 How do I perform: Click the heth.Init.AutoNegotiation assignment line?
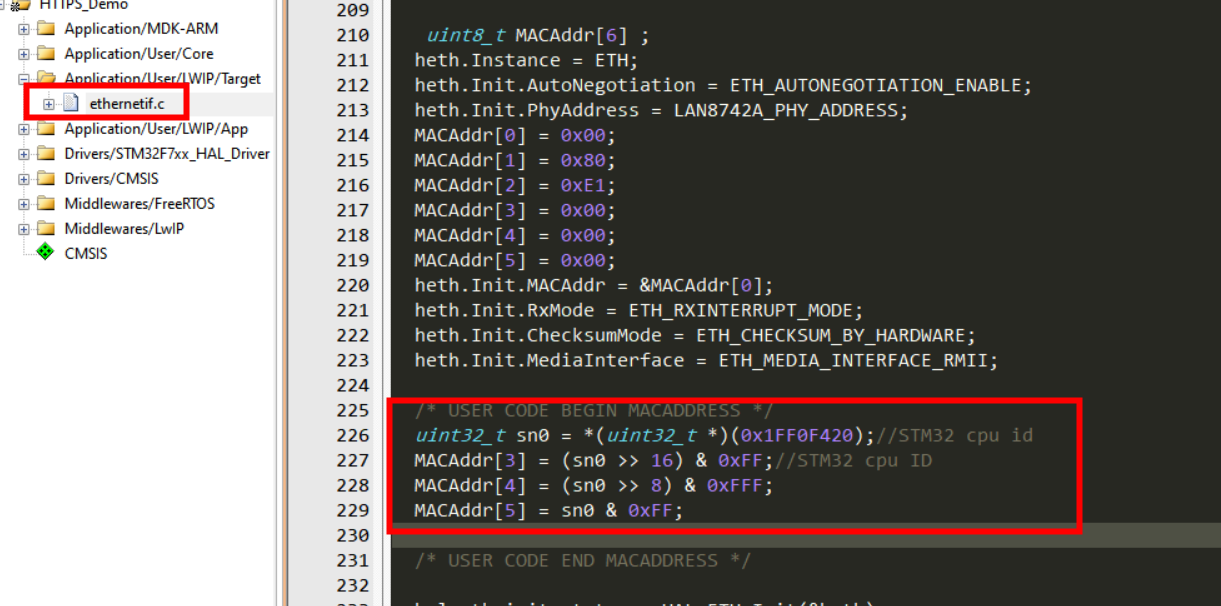723,85
